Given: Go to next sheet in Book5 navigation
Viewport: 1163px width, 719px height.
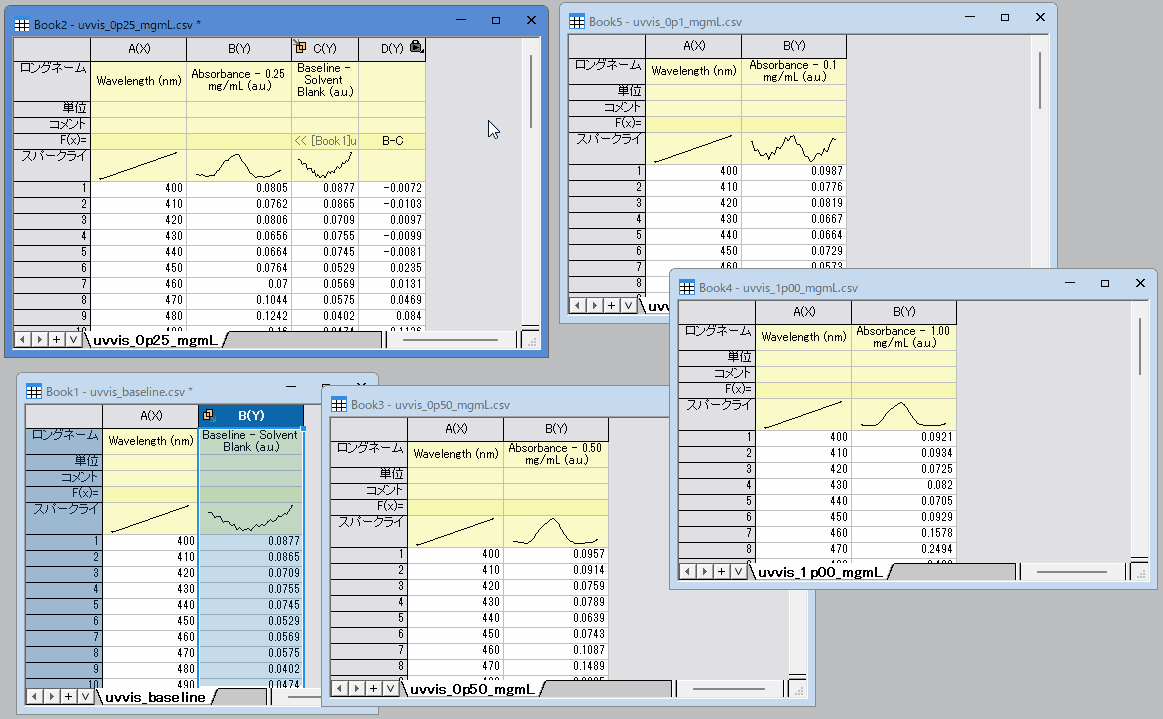Looking at the screenshot, I should tap(594, 305).
